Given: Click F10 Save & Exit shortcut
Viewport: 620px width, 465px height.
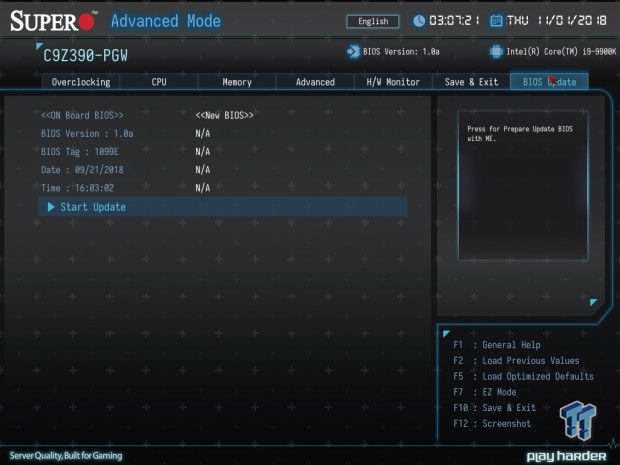Looking at the screenshot, I should (x=494, y=408).
